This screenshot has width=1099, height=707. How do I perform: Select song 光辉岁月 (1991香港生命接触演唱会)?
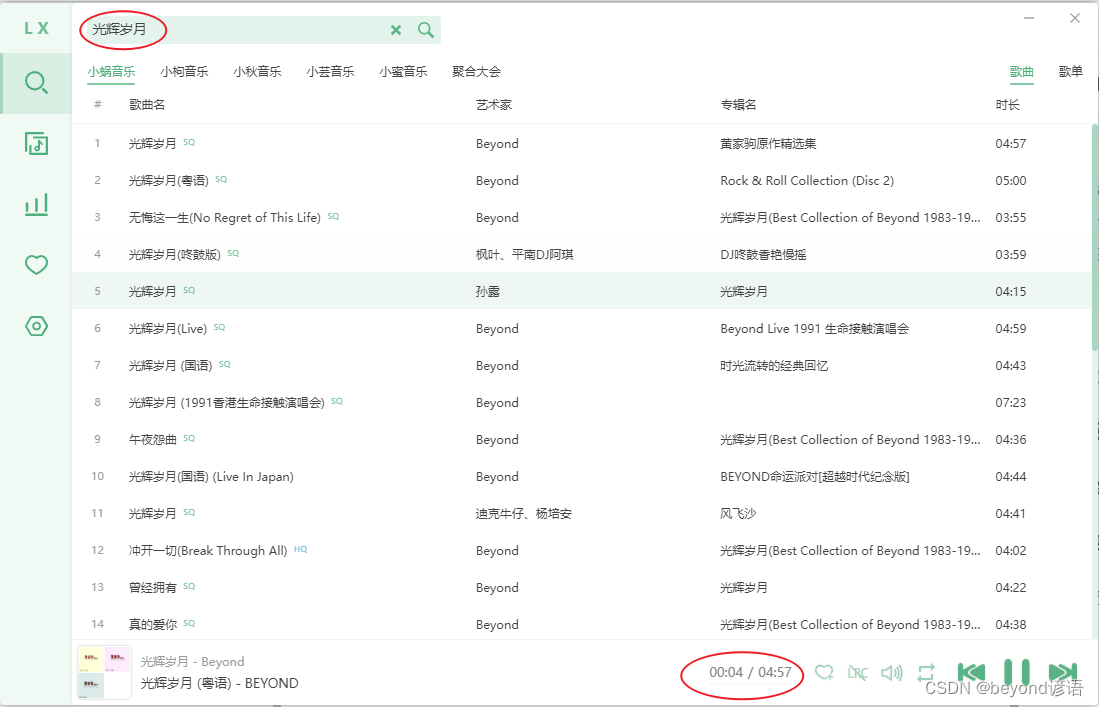pyautogui.click(x=582, y=403)
